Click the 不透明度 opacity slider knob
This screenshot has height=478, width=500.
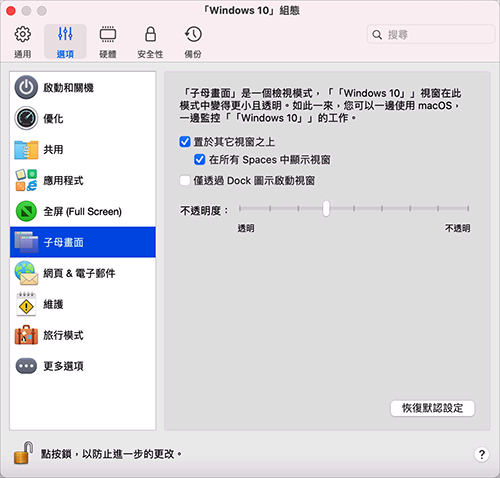point(326,208)
